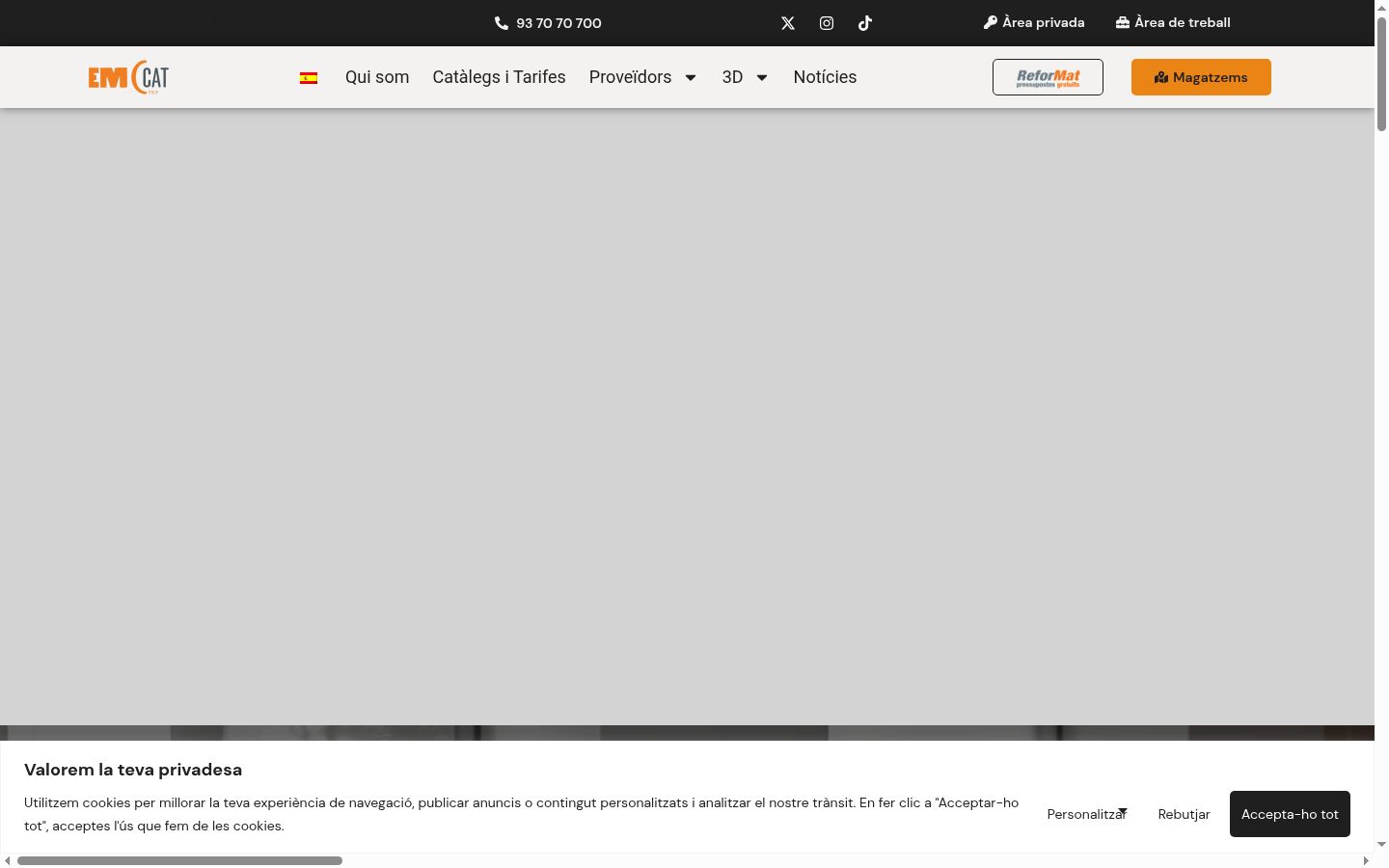Expand the Personalitzar cookie options
This screenshot has width=1389, height=868.
coord(1087,814)
